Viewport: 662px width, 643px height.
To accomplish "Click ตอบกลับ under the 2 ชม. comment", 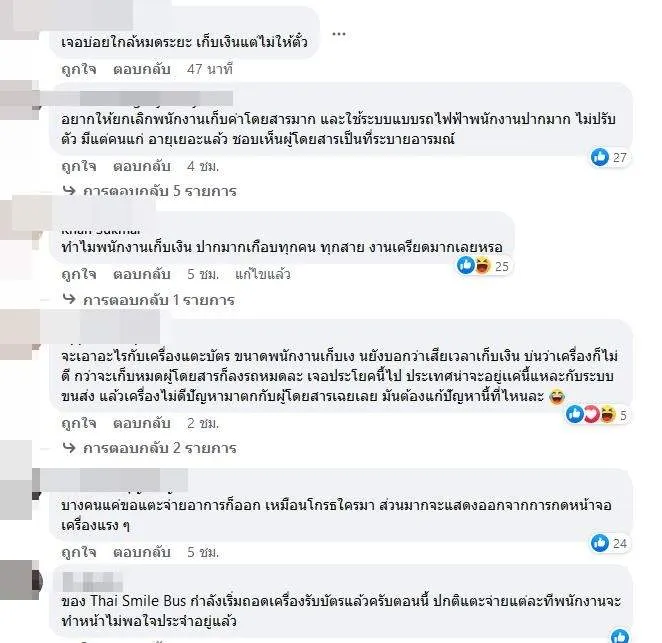I will click(x=142, y=423).
